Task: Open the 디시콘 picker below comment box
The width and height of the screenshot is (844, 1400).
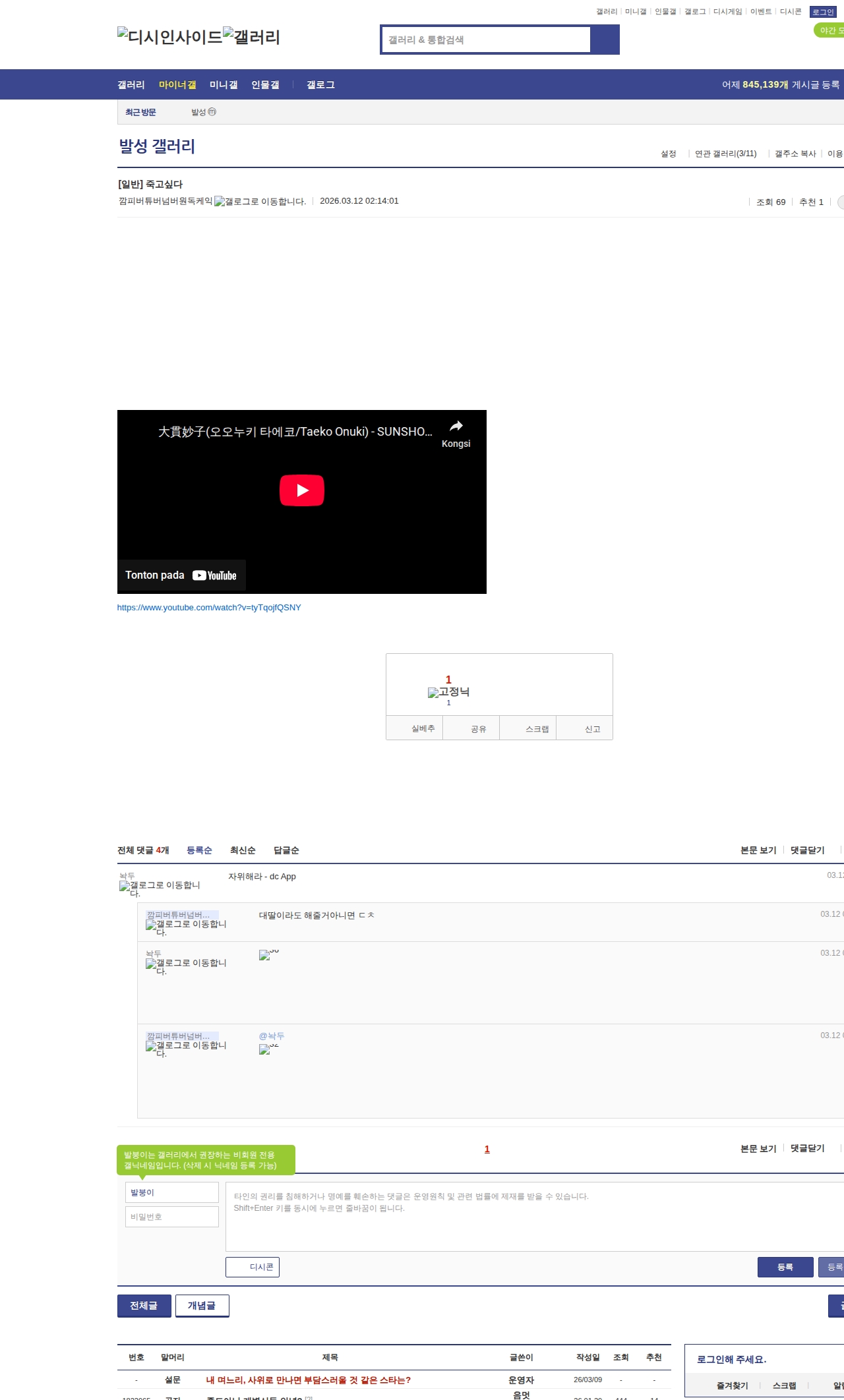Action: 253,1267
